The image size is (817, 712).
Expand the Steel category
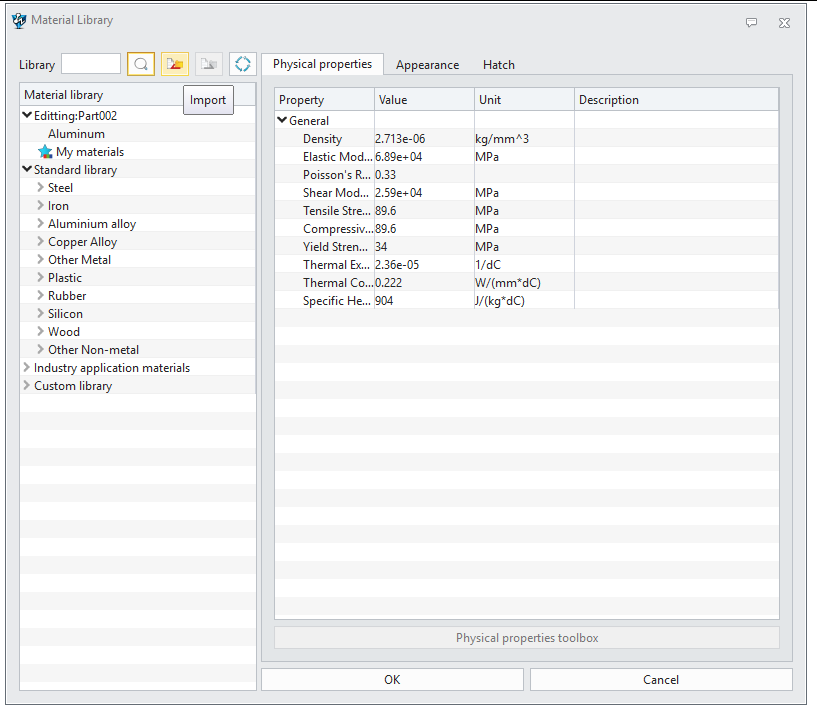coord(41,188)
